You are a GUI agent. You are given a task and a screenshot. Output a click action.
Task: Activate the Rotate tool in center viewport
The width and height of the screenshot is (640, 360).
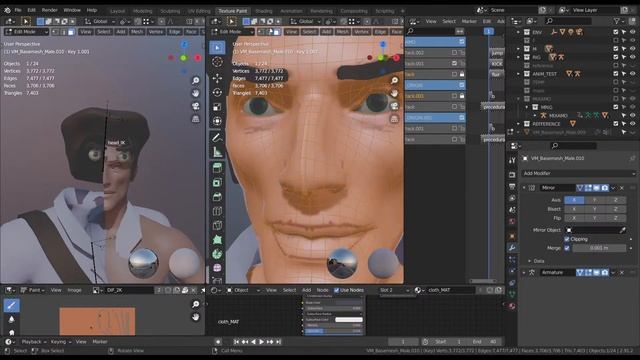[217, 93]
